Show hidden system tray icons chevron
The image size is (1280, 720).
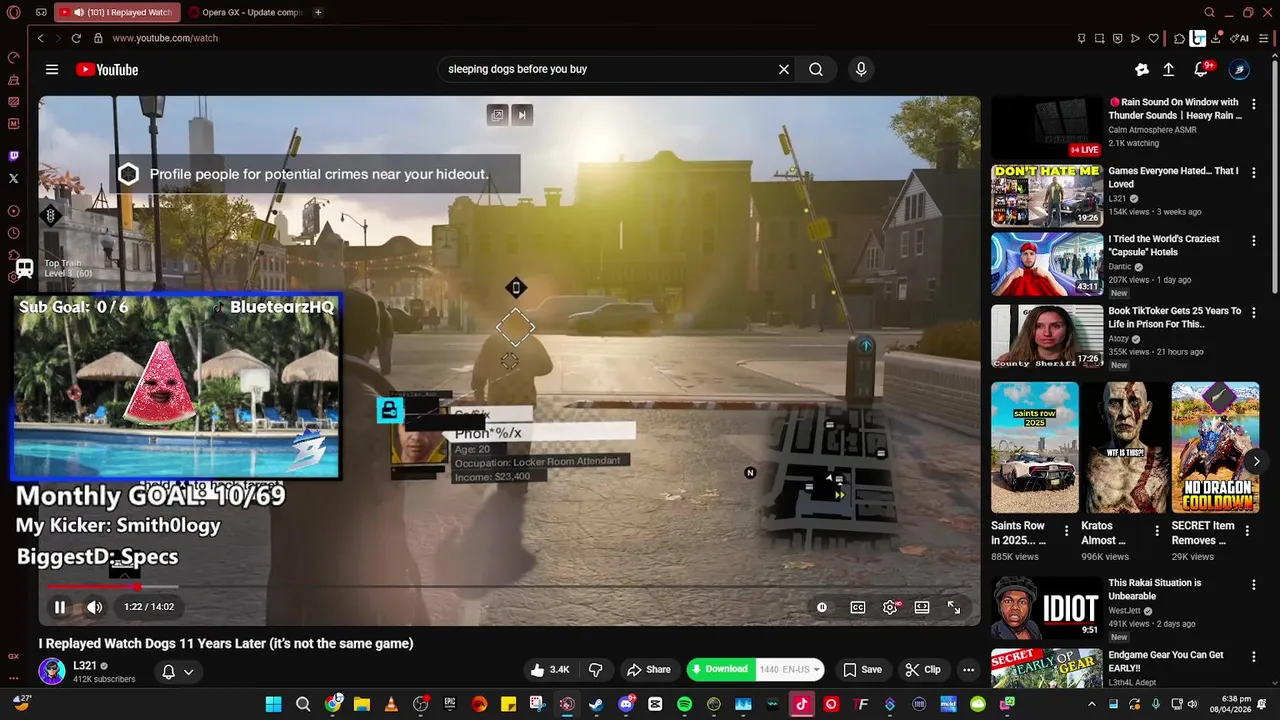1091,704
